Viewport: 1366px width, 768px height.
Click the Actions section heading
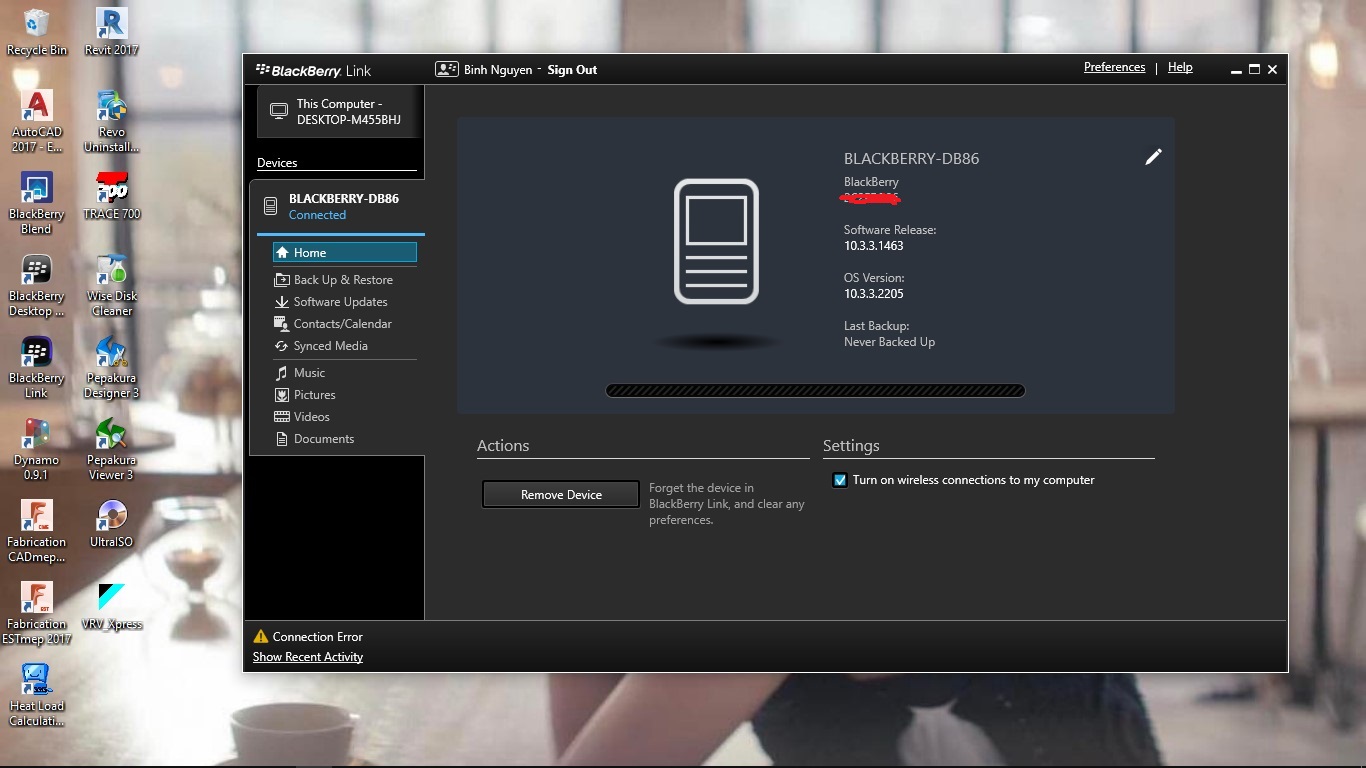(503, 446)
